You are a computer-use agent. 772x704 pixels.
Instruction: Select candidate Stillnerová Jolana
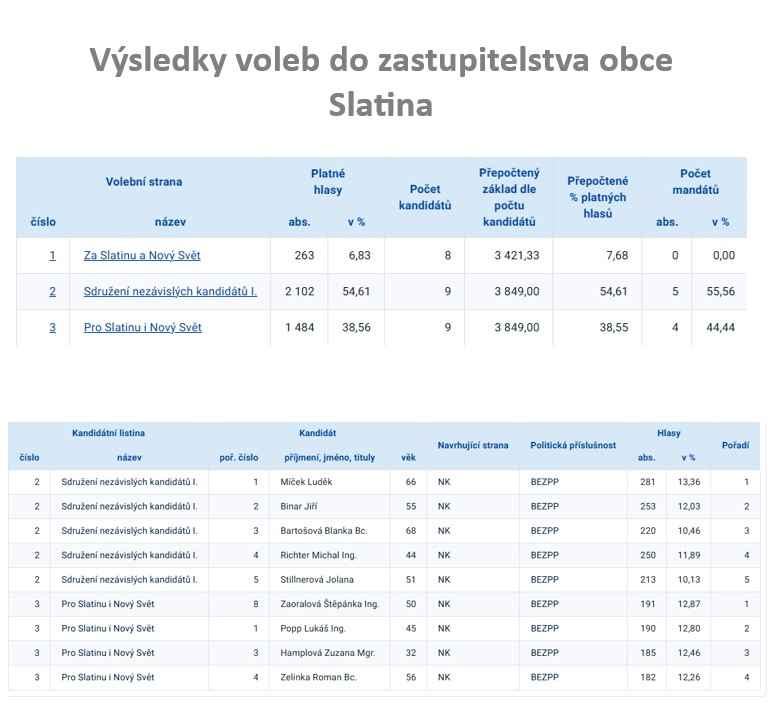(317, 579)
